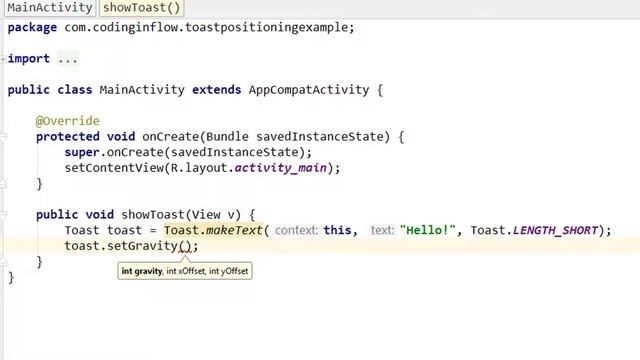Click the @Override annotation
Screen dimensions: 640x360
pyautogui.click(x=67, y=121)
